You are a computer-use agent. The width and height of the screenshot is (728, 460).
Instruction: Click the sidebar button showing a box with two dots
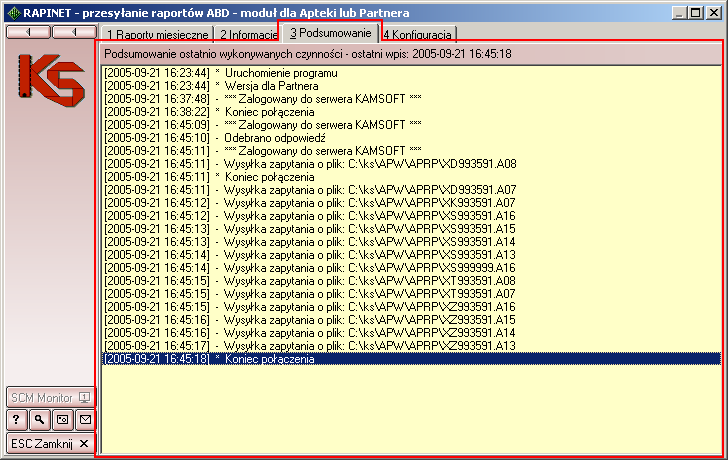[63, 420]
